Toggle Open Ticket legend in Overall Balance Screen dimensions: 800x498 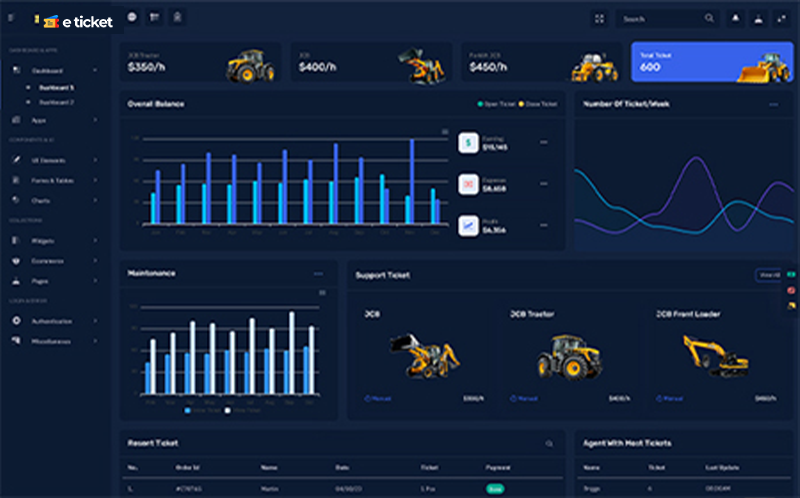[496, 104]
